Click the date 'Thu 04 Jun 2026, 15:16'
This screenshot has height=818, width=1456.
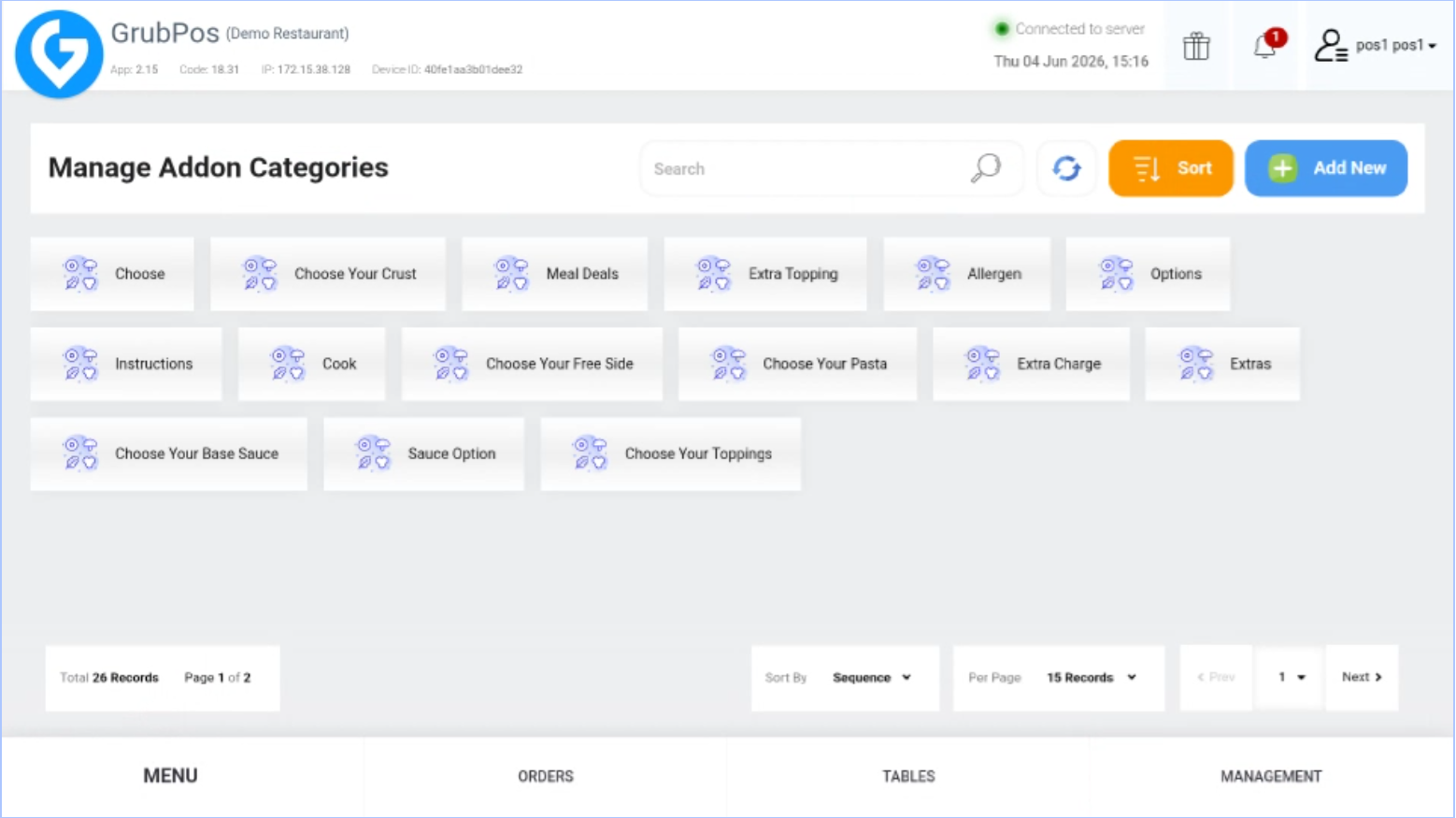(1071, 61)
